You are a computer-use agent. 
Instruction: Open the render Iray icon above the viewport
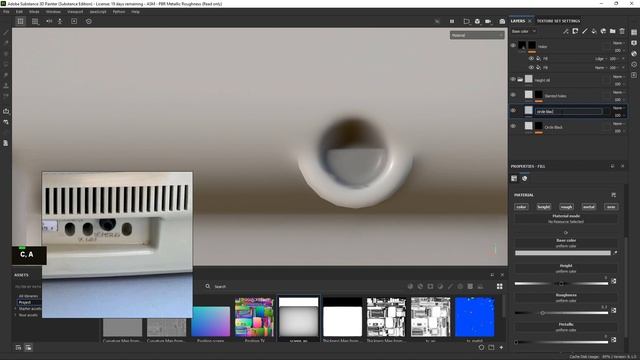[x=477, y=21]
